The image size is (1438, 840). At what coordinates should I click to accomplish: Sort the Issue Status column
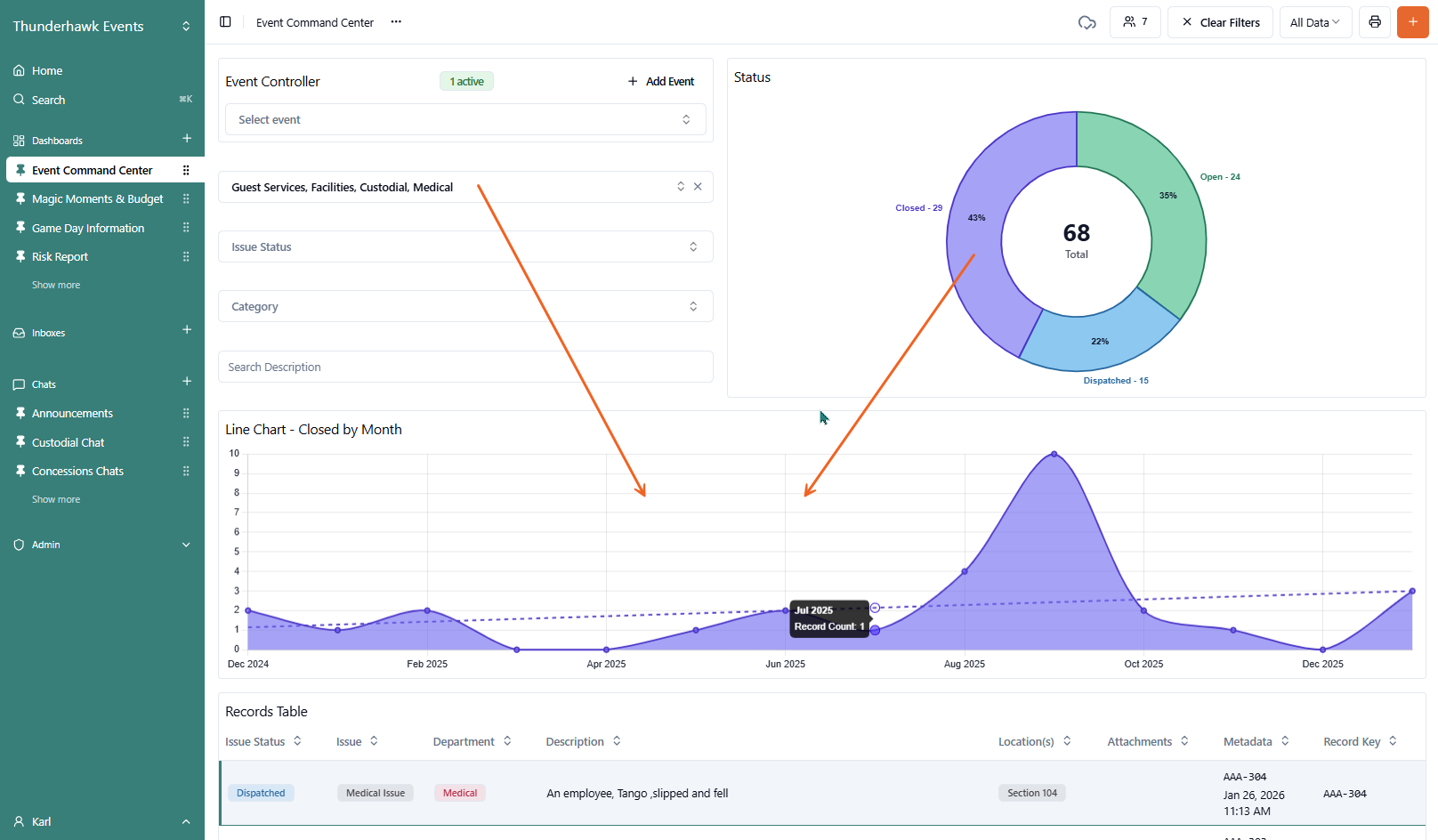tap(297, 741)
